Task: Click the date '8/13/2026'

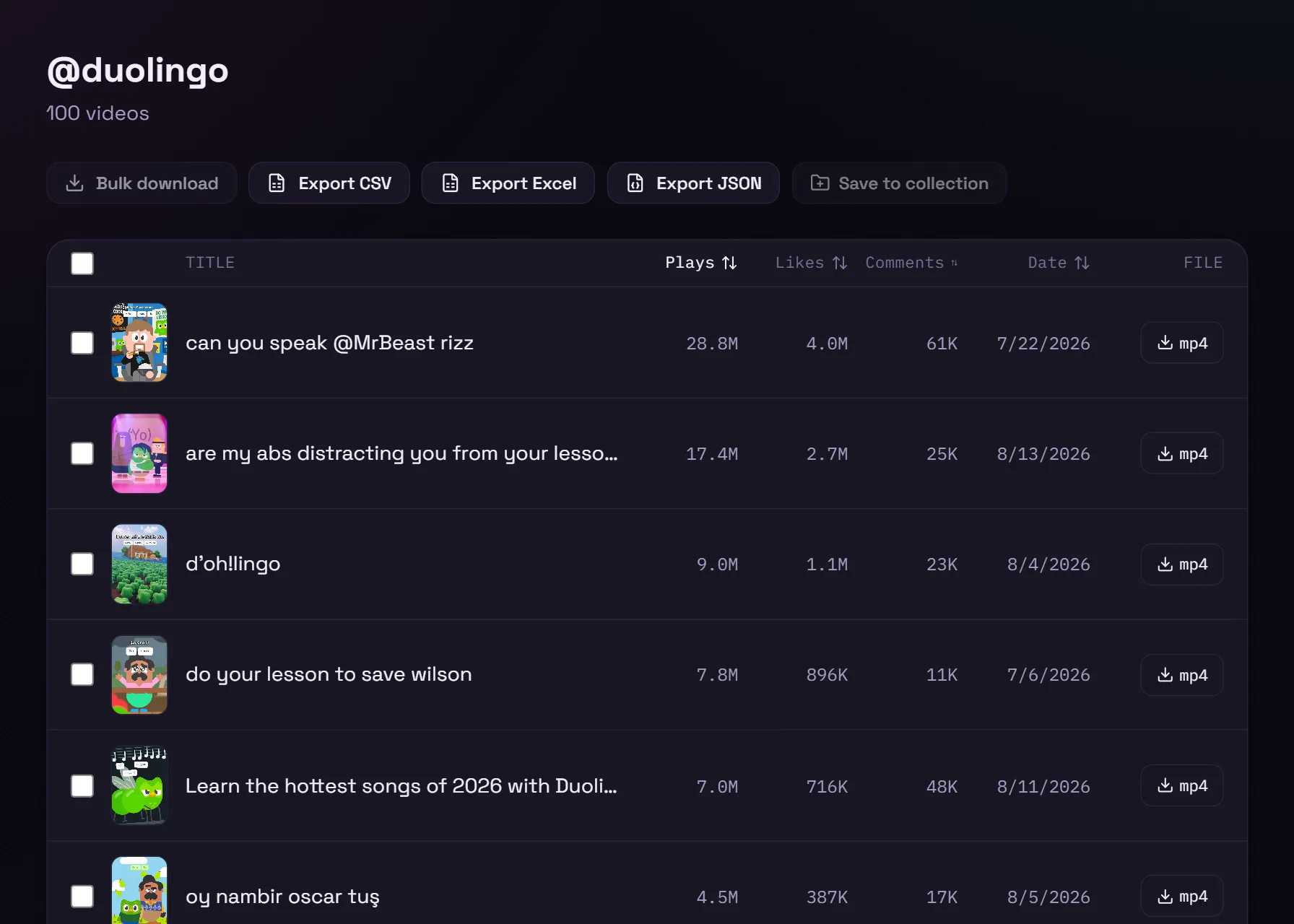Action: 1043,454
